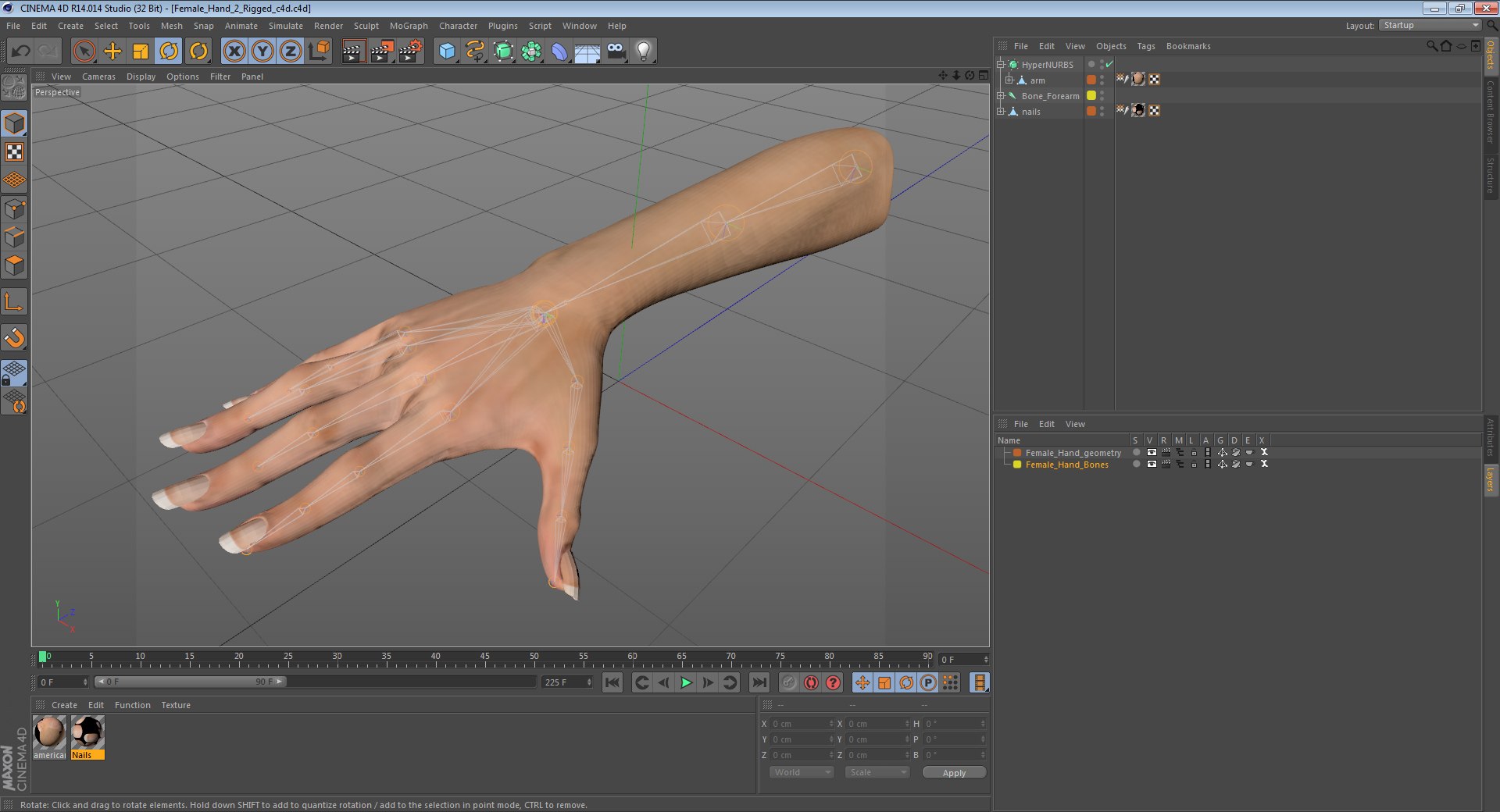
Task: Open the Character menu
Action: [x=458, y=26]
